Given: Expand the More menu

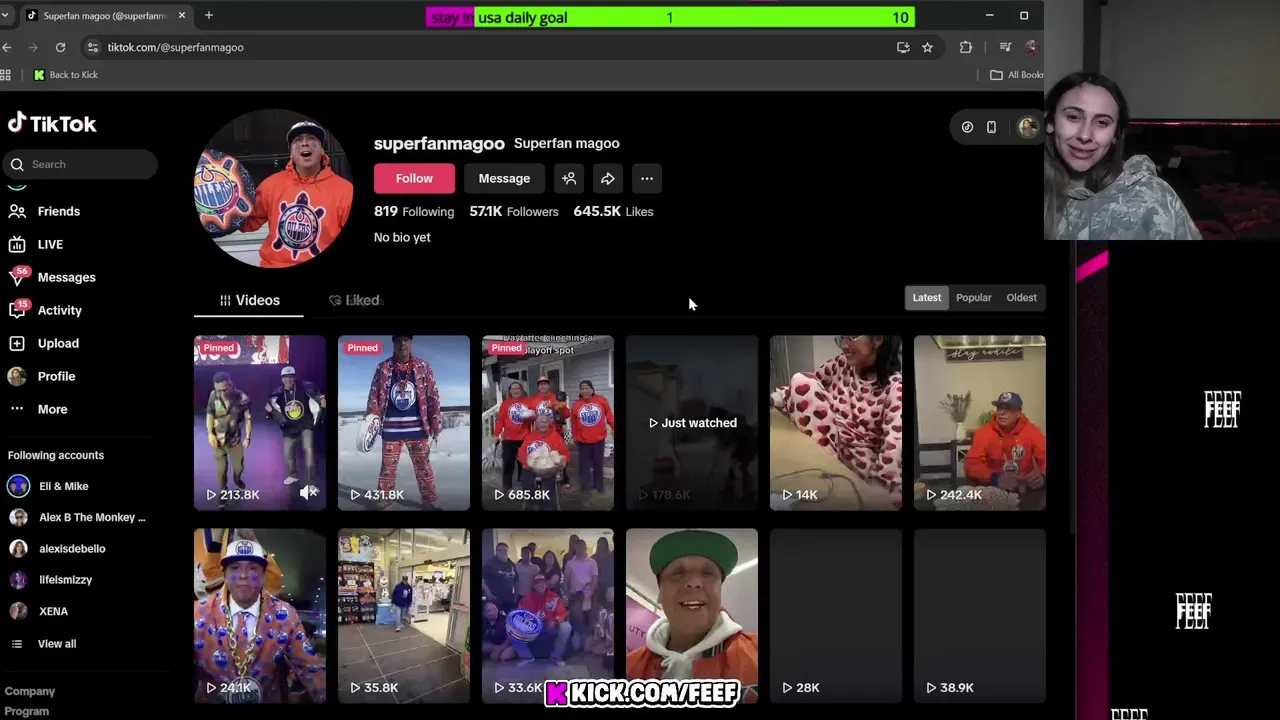Looking at the screenshot, I should pyautogui.click(x=52, y=409).
